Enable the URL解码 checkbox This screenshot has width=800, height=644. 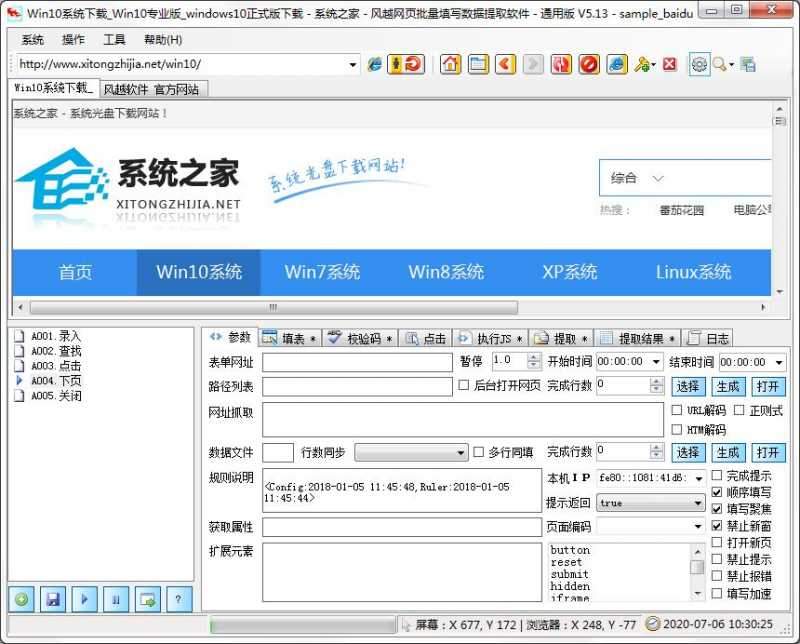pyautogui.click(x=677, y=410)
